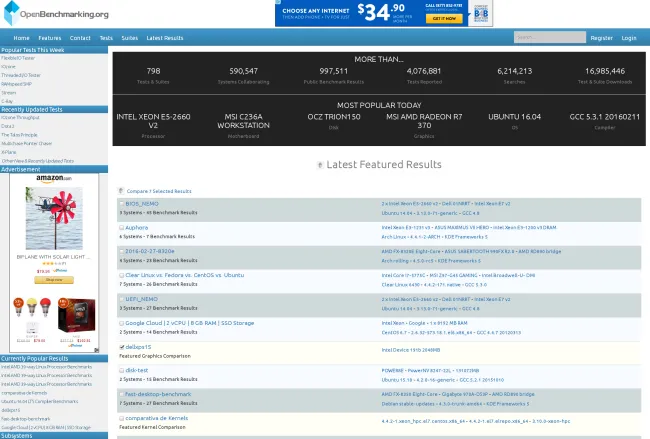Click the AdChoices corner icon in the Amazon ad
The height and width of the screenshot is (439, 650).
pos(96,350)
